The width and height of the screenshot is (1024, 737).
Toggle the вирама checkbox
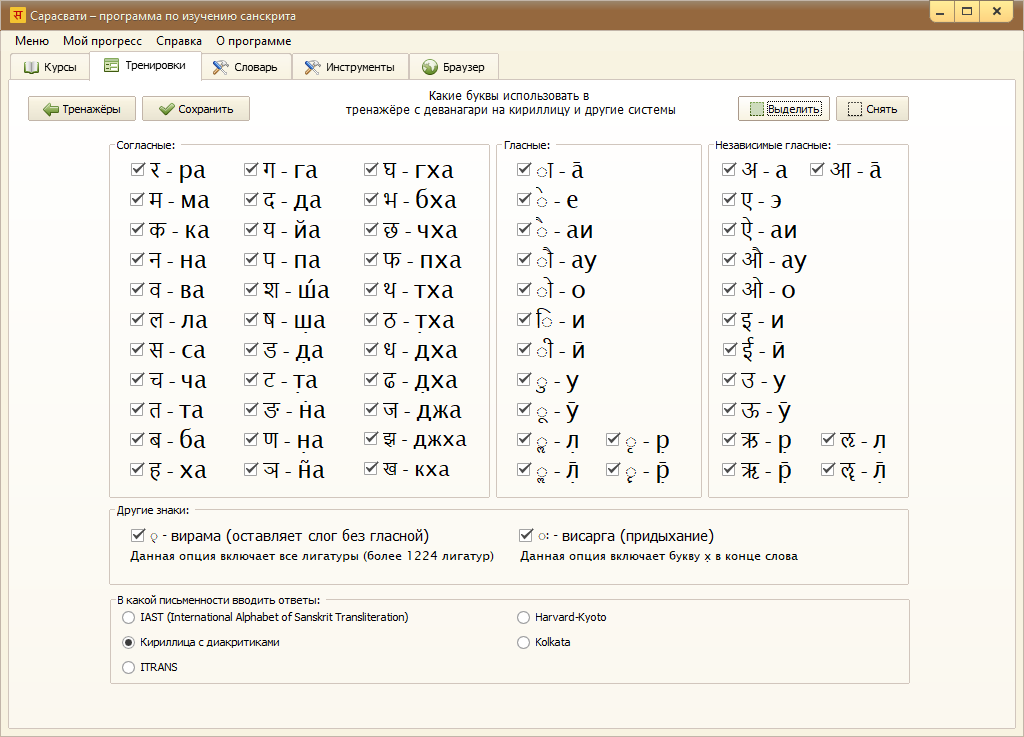pyautogui.click(x=138, y=536)
